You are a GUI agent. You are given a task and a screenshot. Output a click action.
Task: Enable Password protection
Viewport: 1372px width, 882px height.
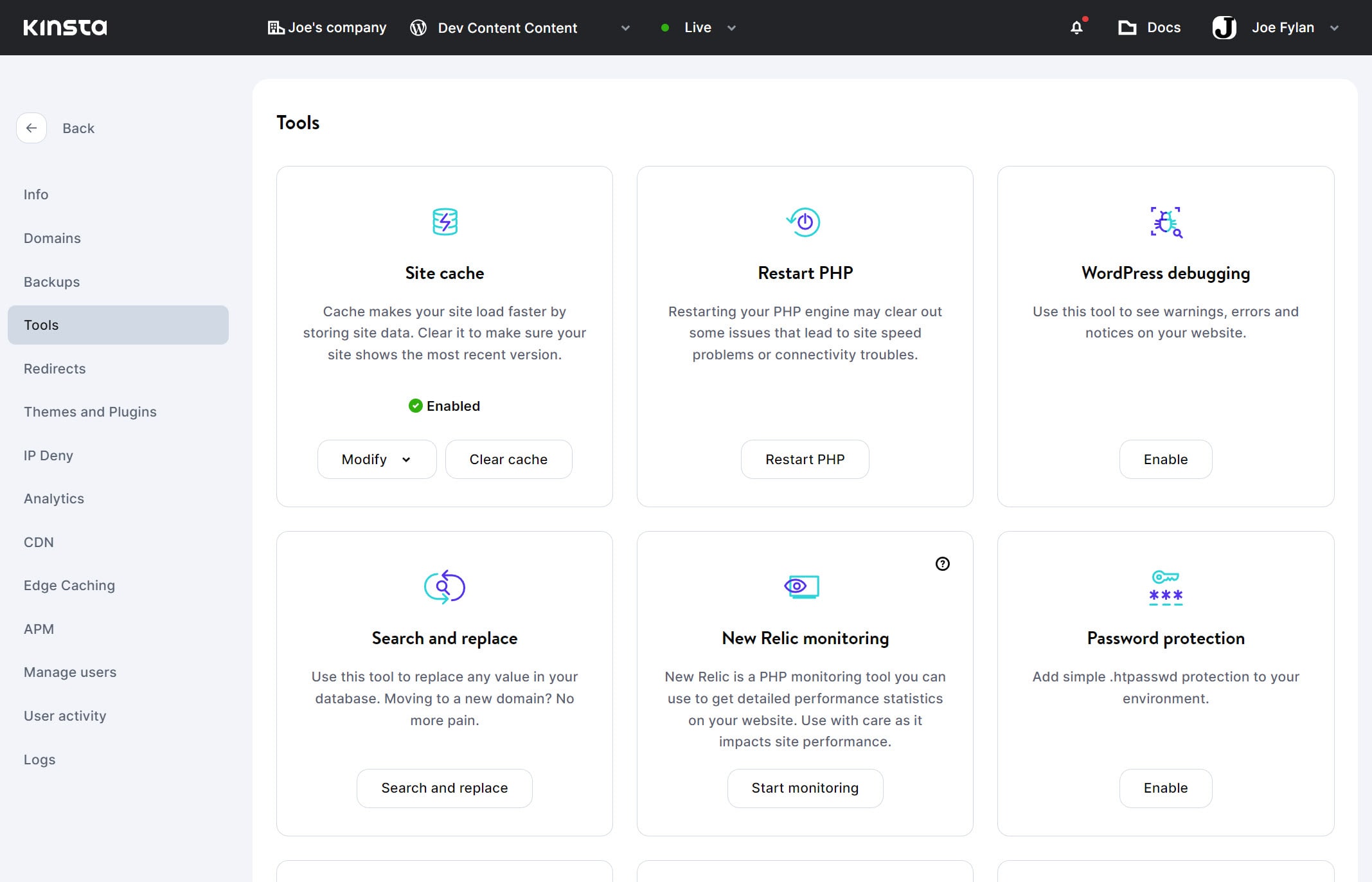1165,788
